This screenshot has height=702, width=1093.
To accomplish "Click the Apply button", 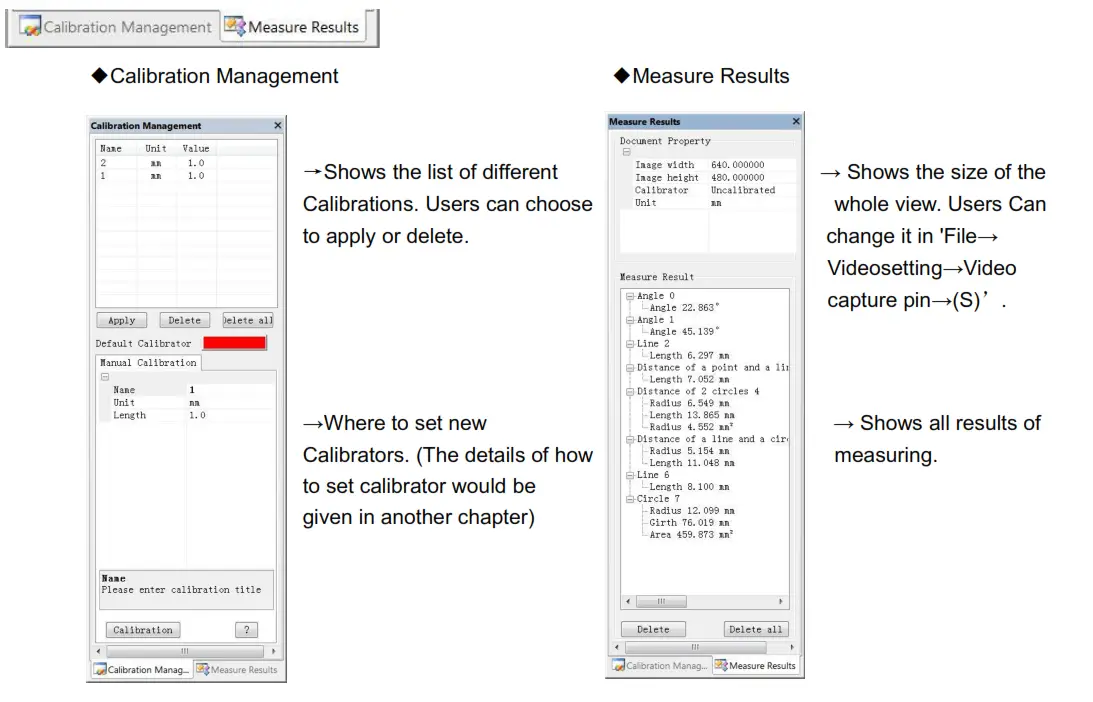I will (x=122, y=320).
